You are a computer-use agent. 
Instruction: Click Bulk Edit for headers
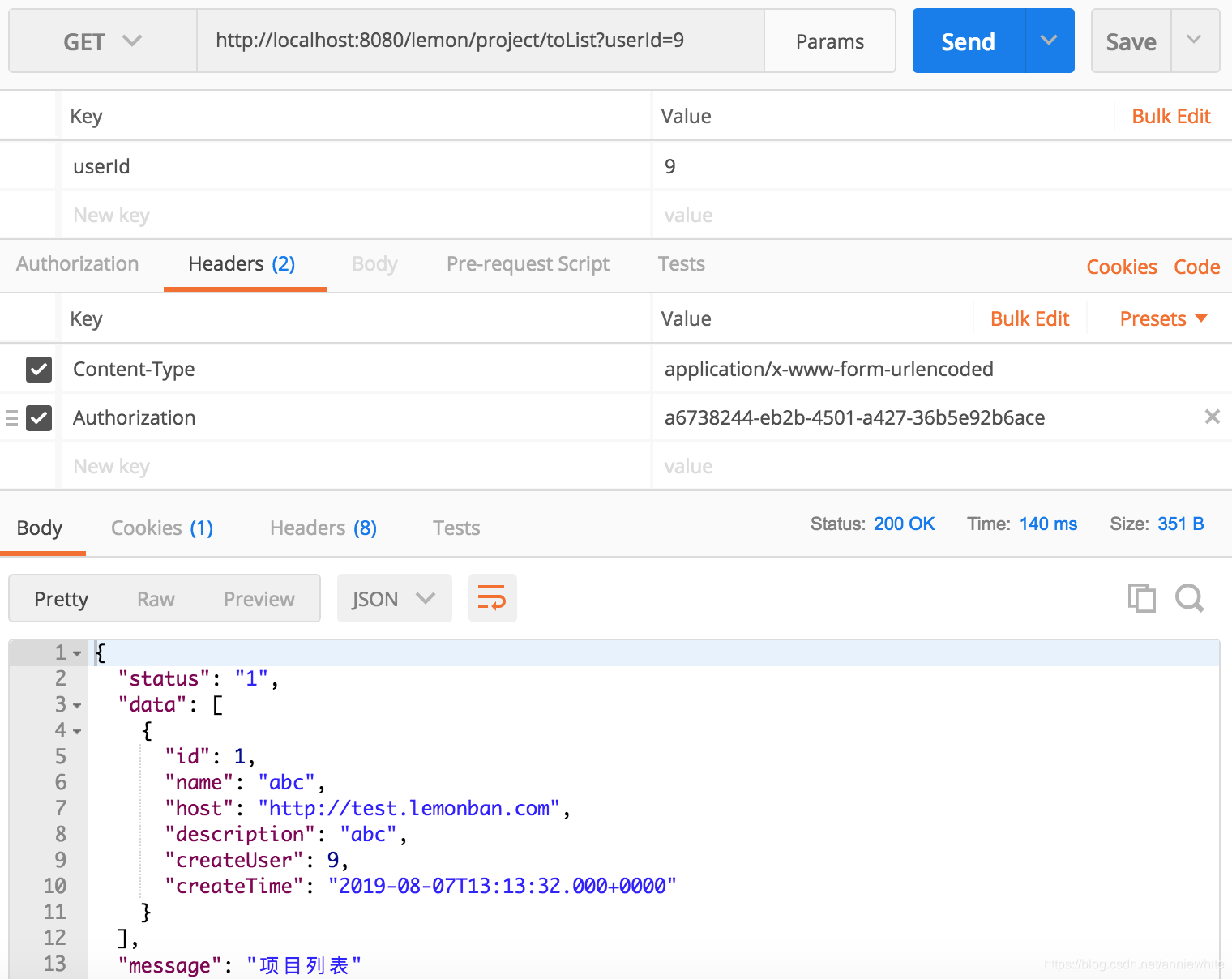(1030, 318)
